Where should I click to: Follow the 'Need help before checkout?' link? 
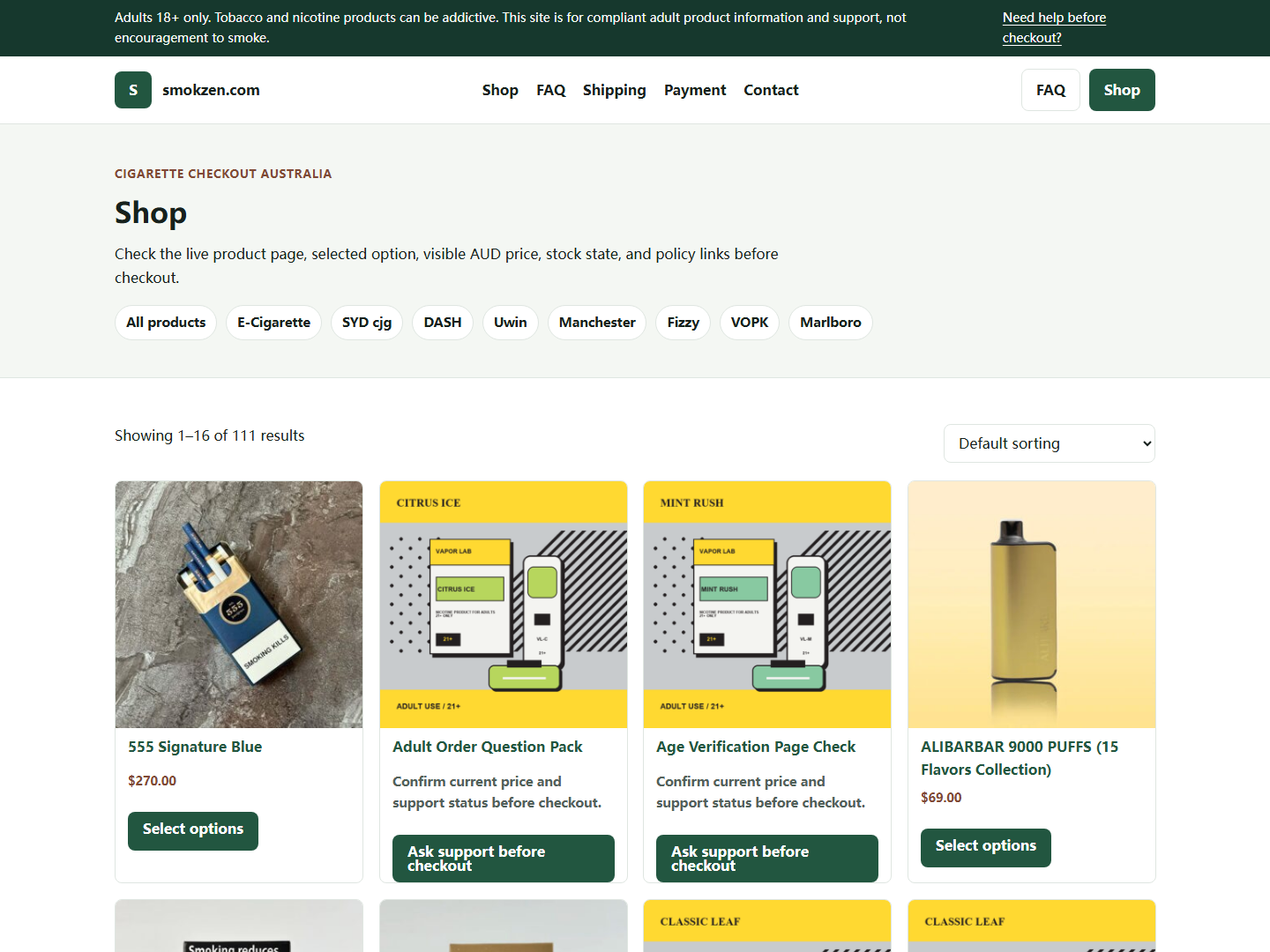pyautogui.click(x=1054, y=27)
